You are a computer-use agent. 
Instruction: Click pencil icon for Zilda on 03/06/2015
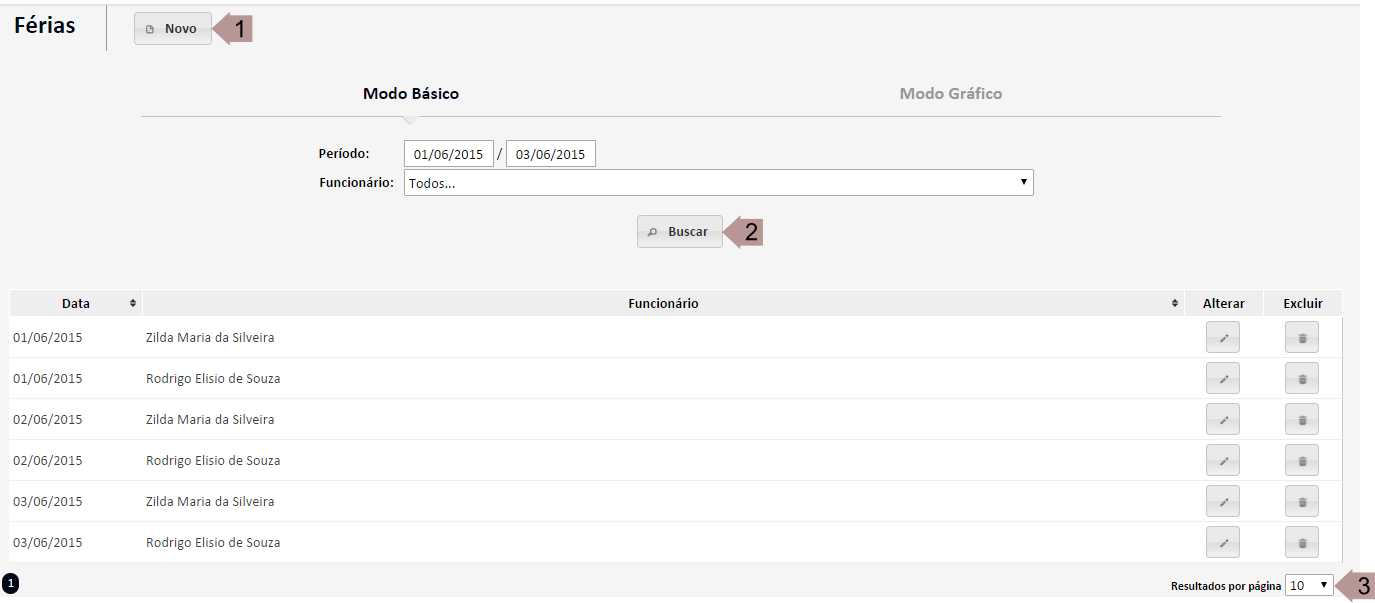(x=1222, y=502)
